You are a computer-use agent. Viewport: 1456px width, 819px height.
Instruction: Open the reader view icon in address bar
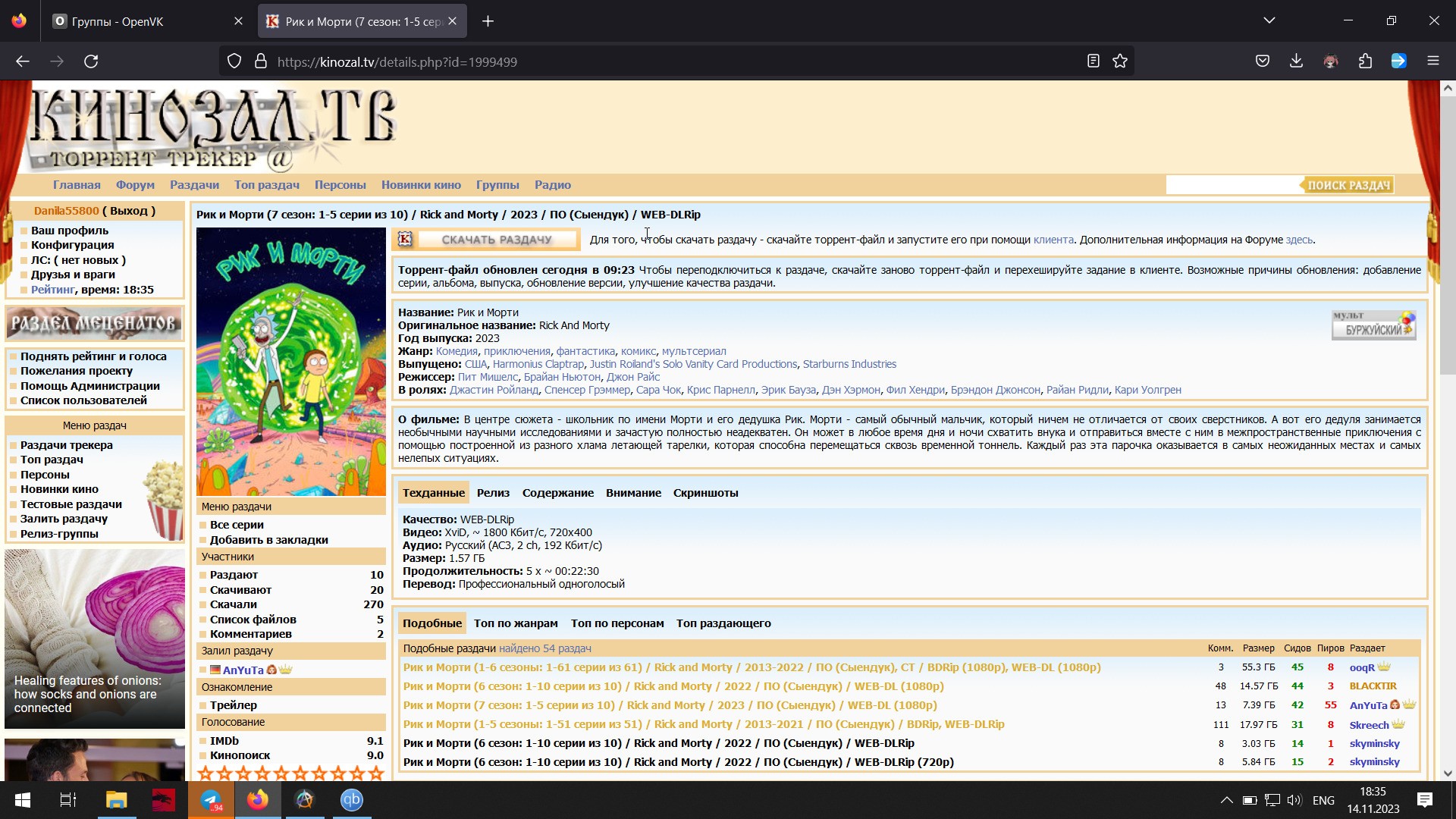[x=1093, y=61]
